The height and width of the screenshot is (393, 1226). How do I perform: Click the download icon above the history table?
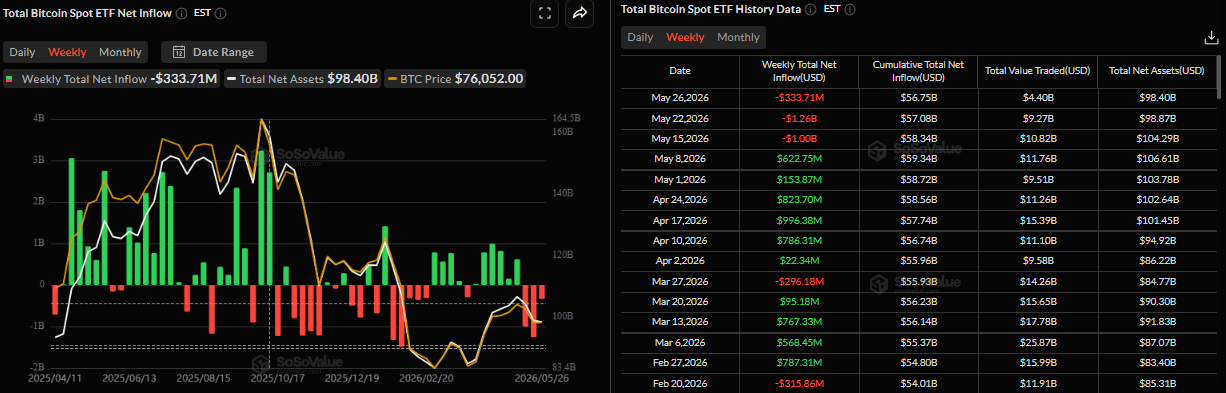coord(1211,37)
